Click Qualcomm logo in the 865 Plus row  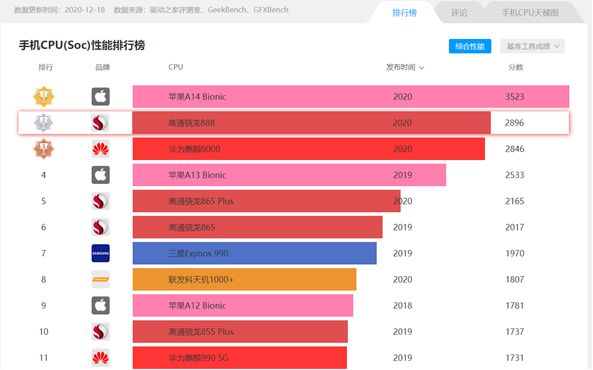pyautogui.click(x=101, y=201)
